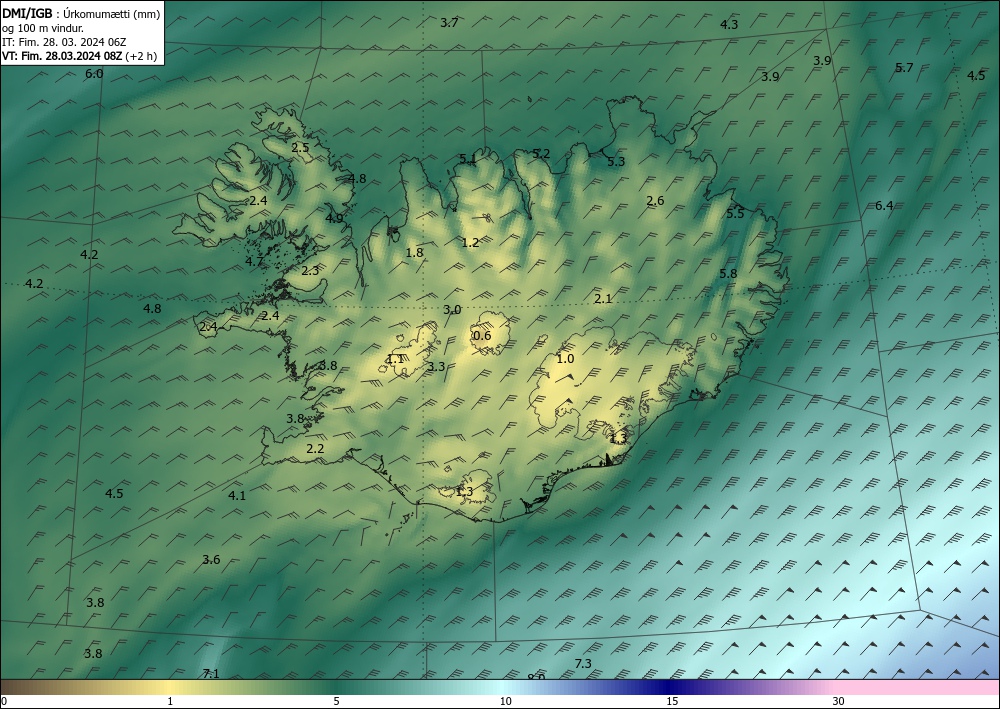
Task: Click the 3.3 value in central Iceland
Action: point(436,367)
